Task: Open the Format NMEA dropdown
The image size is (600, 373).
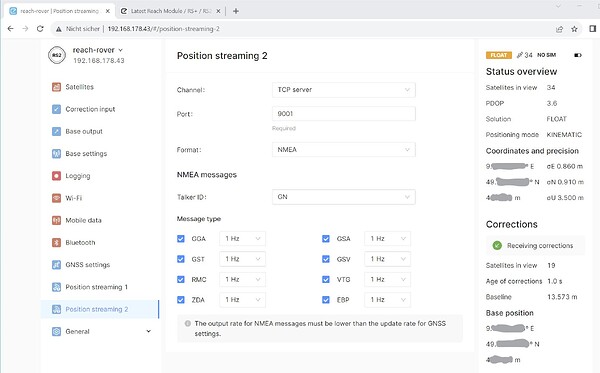Action: 344,149
